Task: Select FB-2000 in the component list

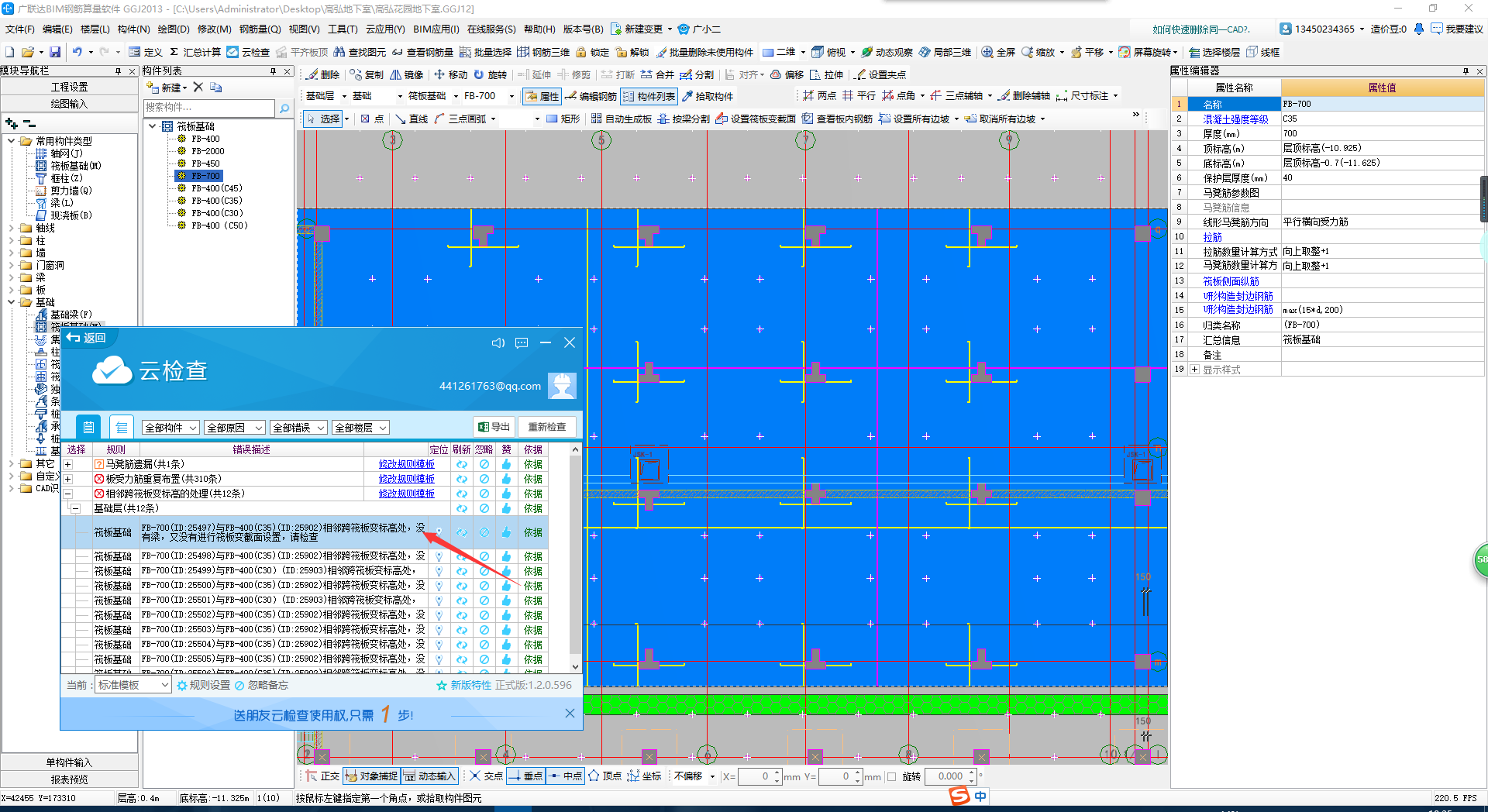Action: tap(208, 151)
